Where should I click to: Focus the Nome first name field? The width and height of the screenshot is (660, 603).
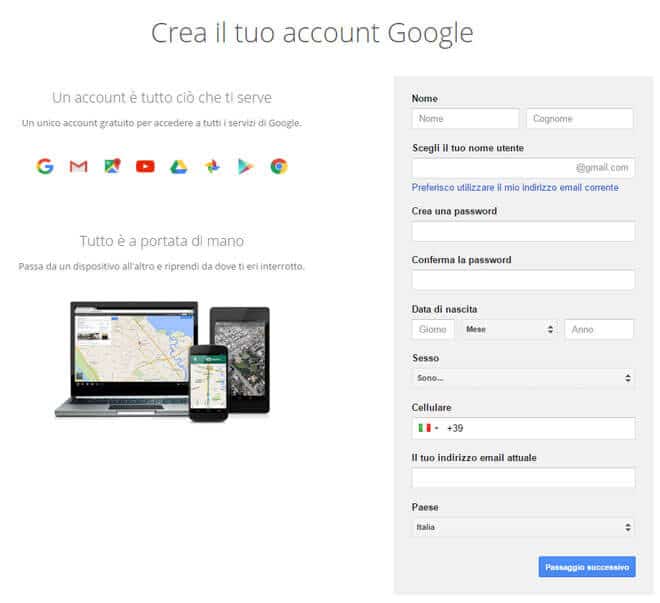tap(465, 119)
